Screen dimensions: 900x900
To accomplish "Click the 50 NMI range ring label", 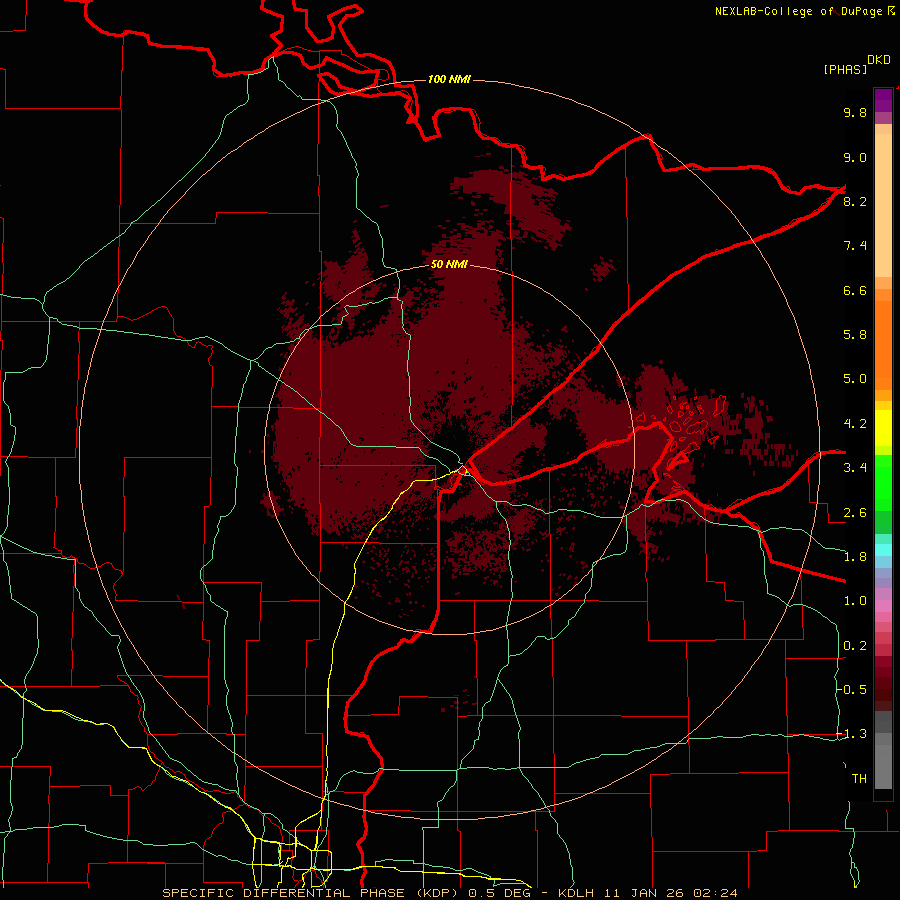I will click(449, 265).
